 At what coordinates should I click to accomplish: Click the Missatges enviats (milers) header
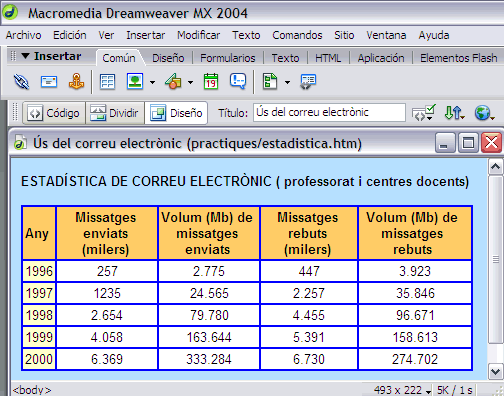click(x=107, y=233)
